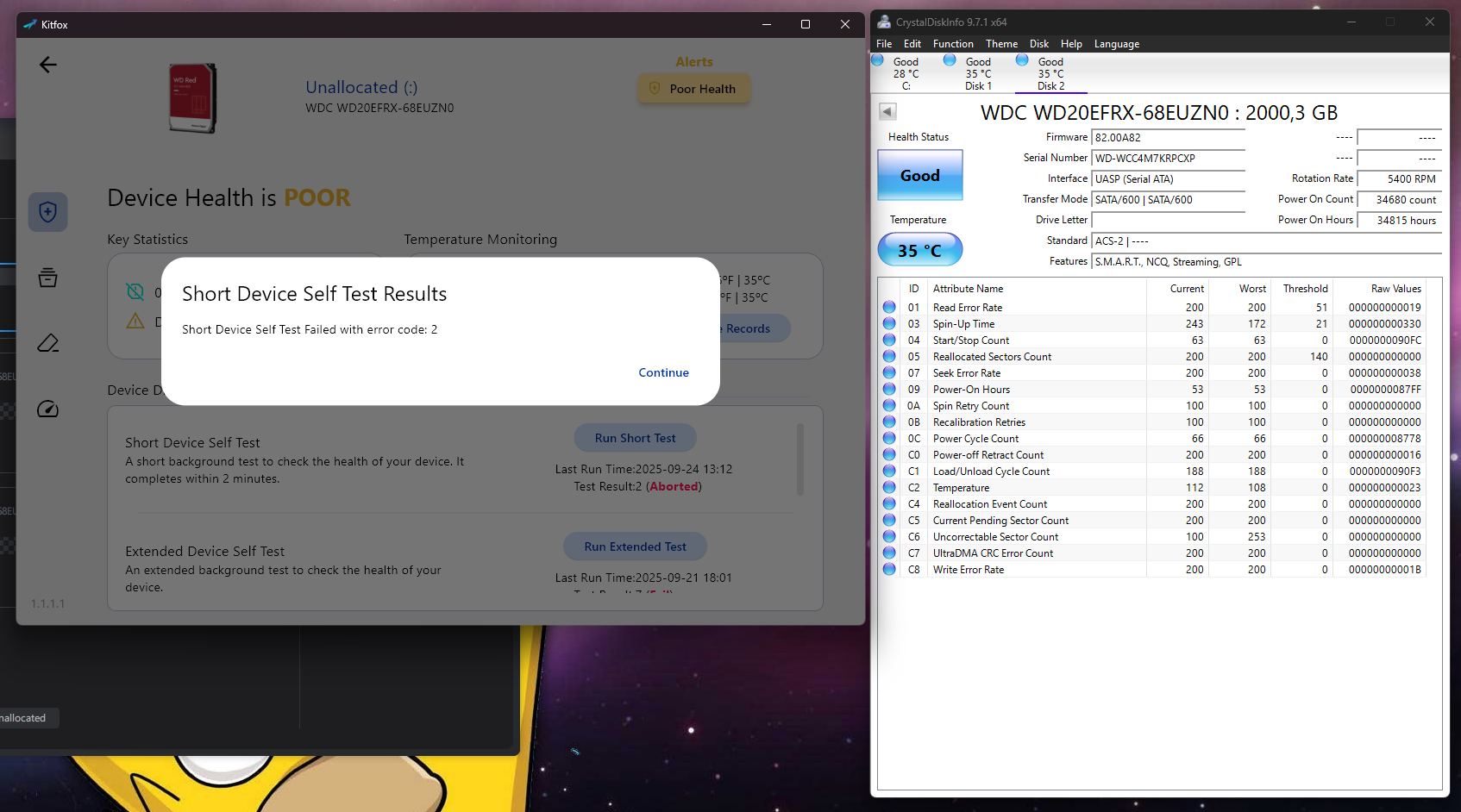Click the Current column header
1461x812 pixels.
(1177, 289)
